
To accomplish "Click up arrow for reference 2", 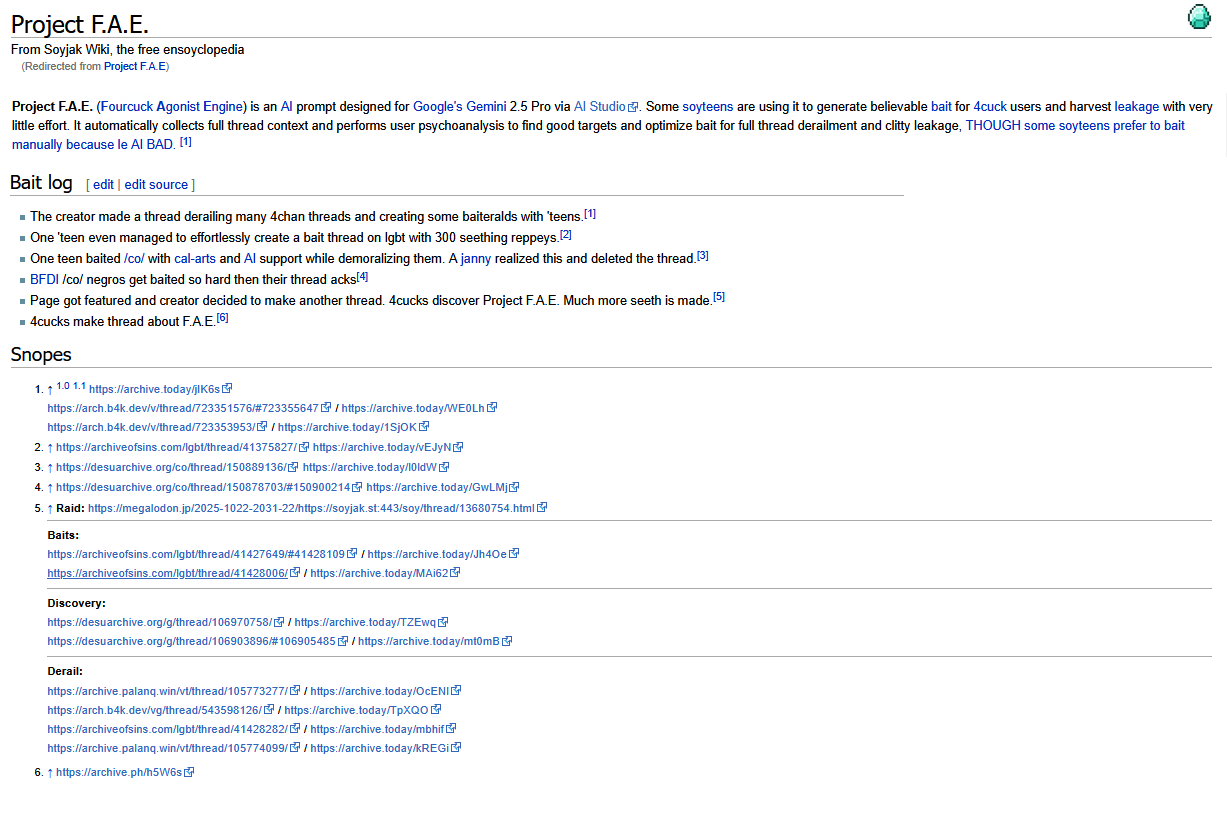I will pyautogui.click(x=50, y=447).
